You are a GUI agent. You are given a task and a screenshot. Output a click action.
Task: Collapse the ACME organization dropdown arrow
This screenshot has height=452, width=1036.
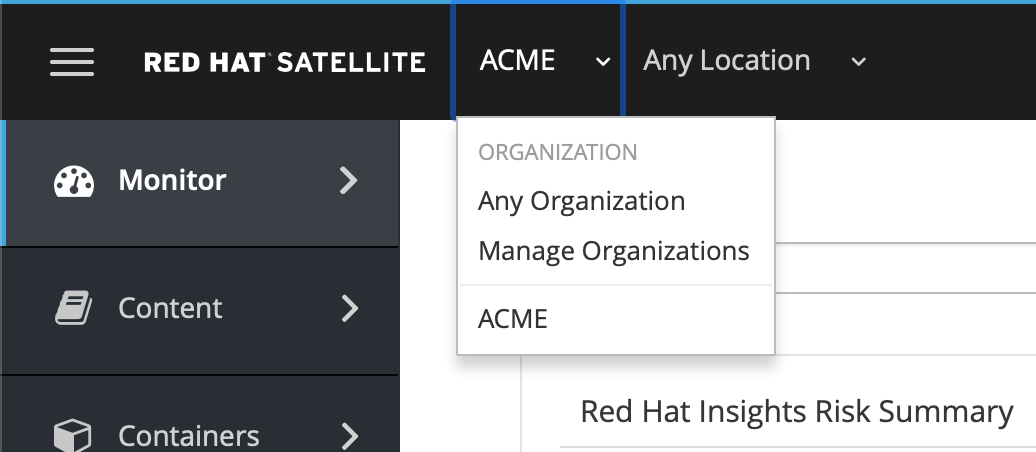tap(603, 62)
